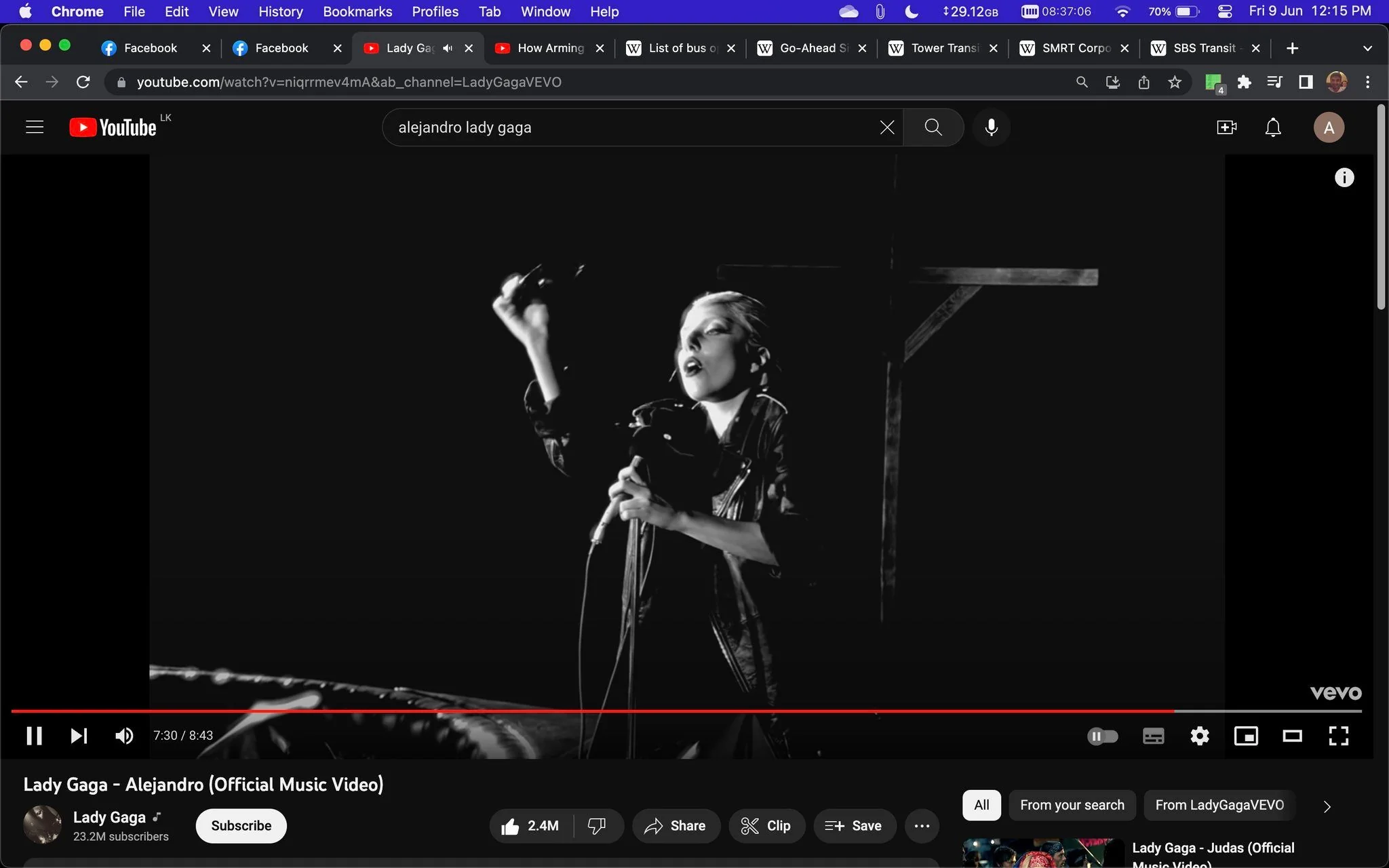Open the History menu
This screenshot has width=1389, height=868.
point(280,12)
